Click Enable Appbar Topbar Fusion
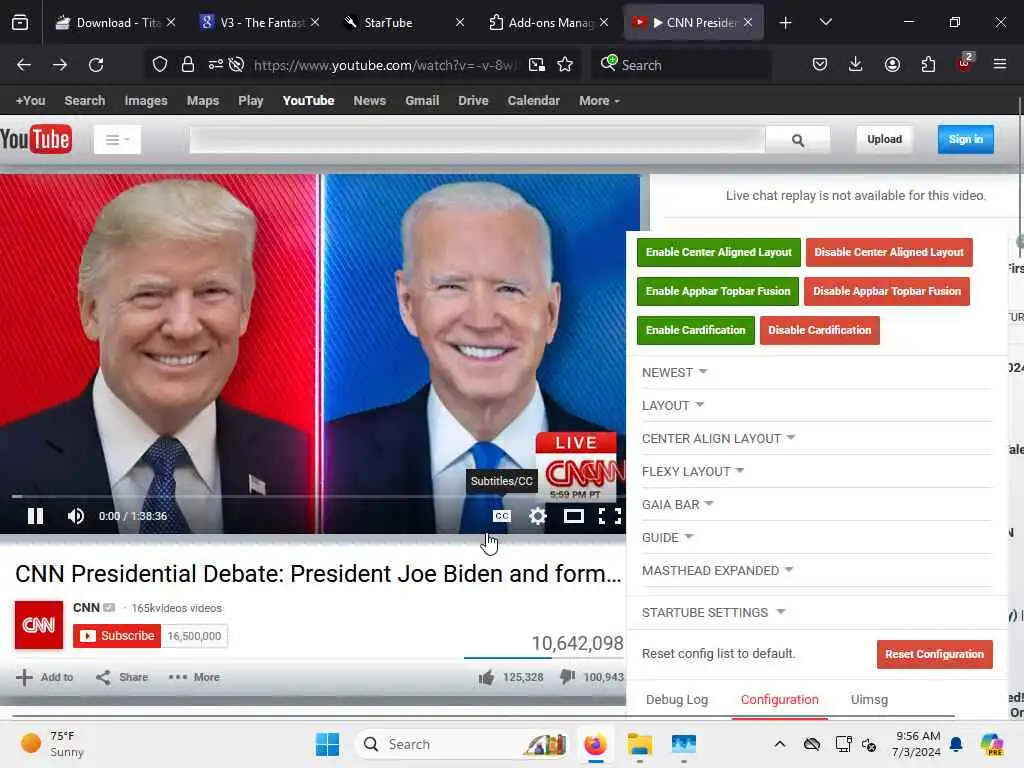The image size is (1024, 768). tap(718, 291)
